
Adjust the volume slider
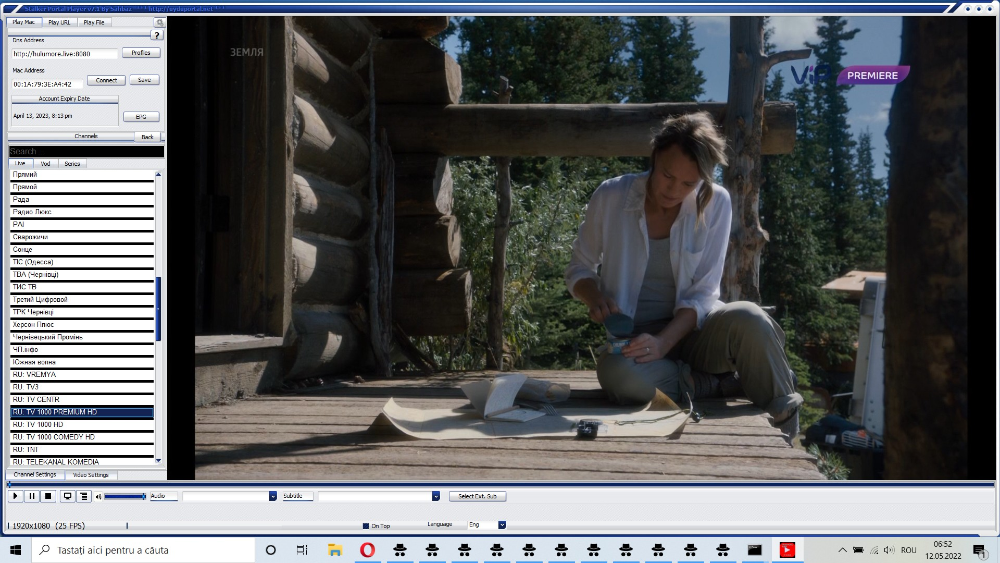125,496
